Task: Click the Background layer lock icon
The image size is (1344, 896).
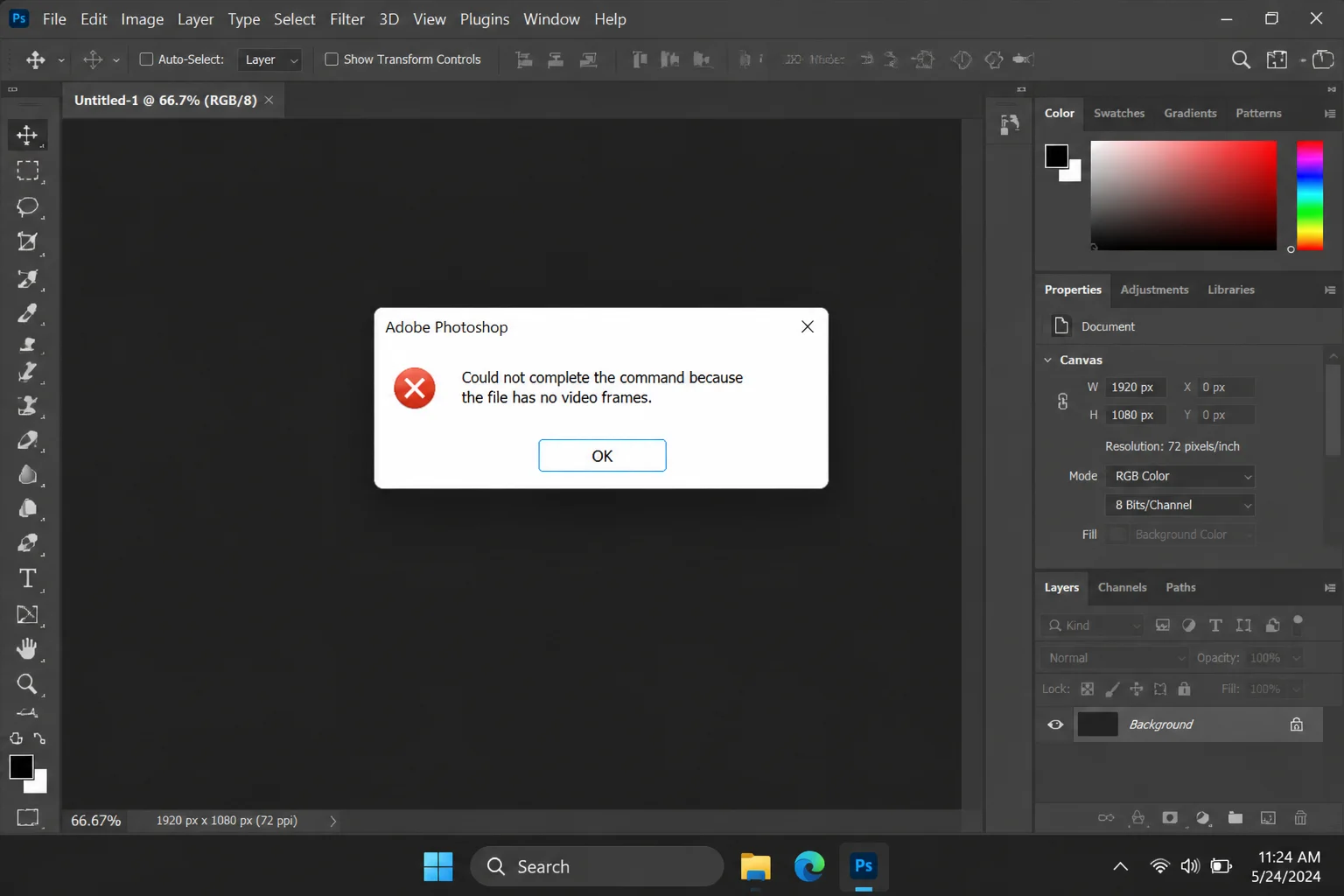Action: coord(1297,724)
